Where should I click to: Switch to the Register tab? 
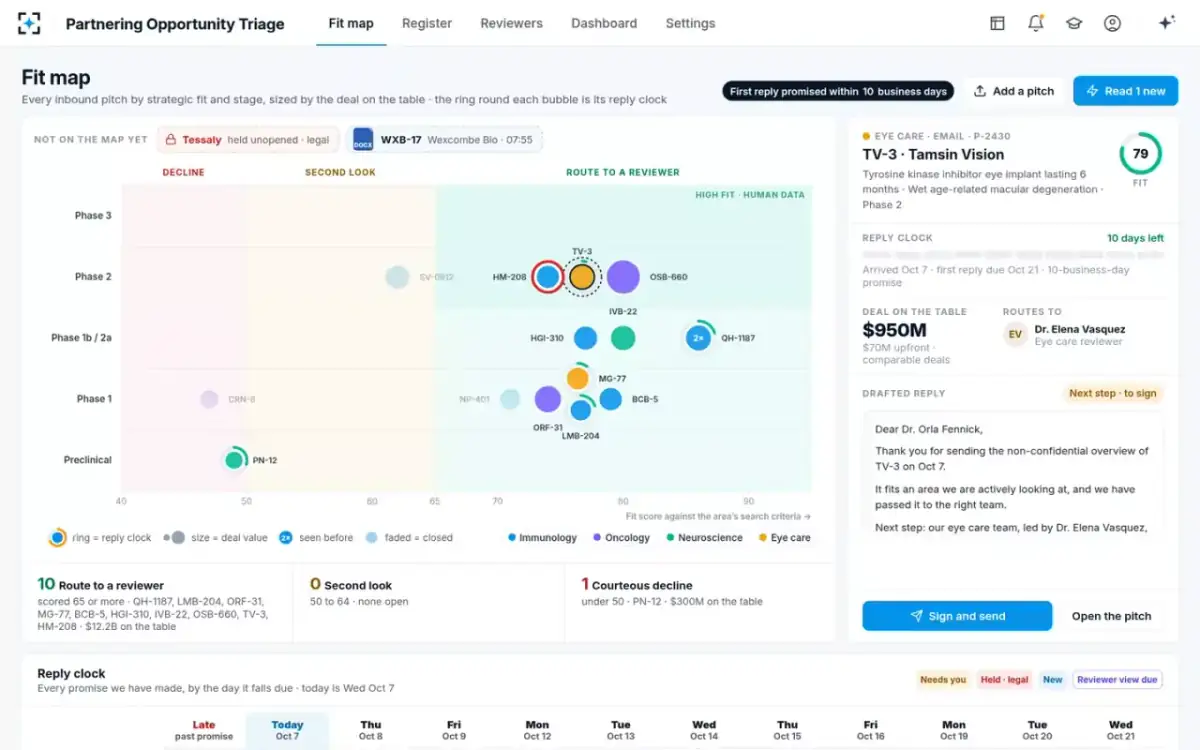[x=427, y=23]
